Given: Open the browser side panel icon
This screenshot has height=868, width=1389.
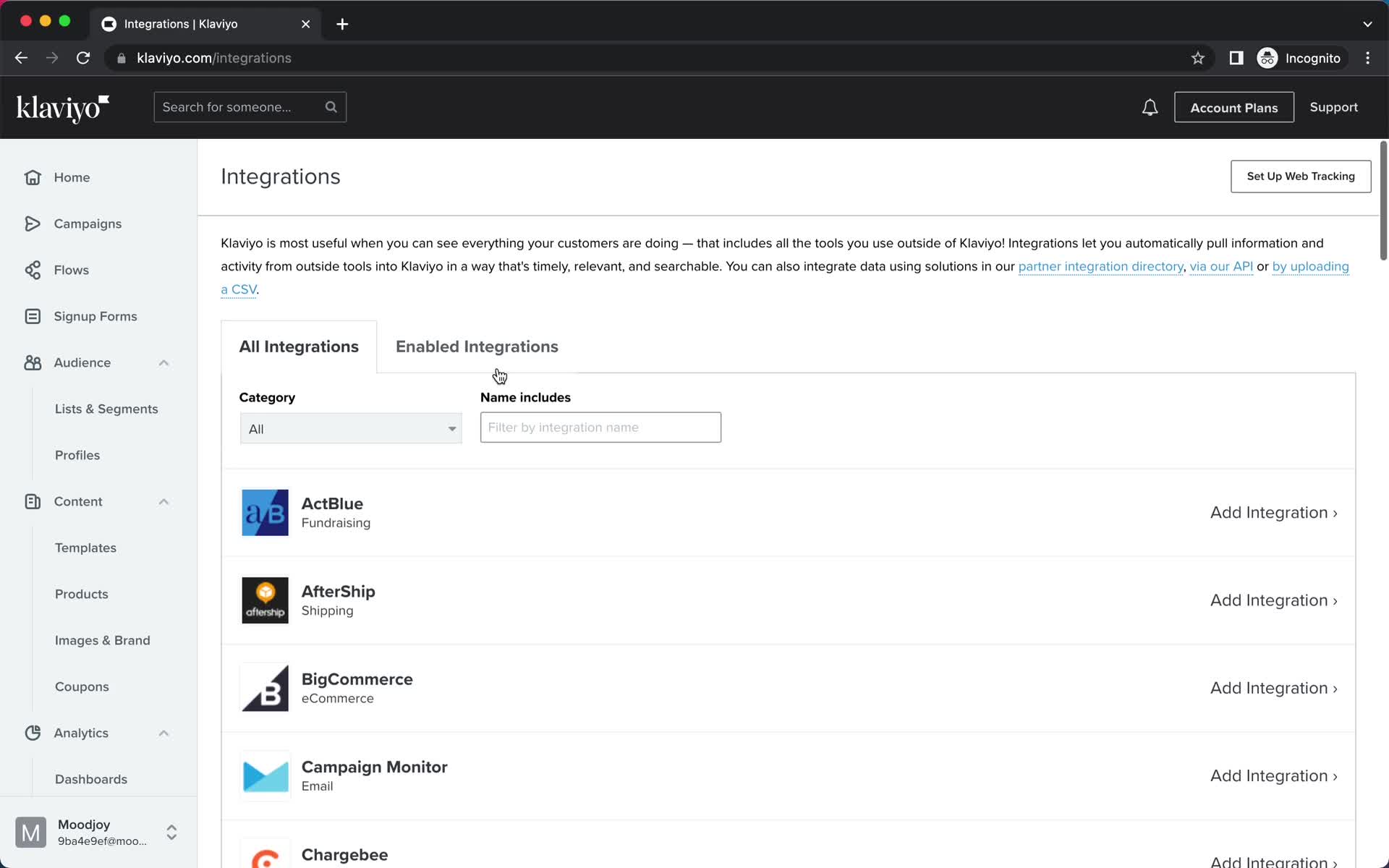Looking at the screenshot, I should pyautogui.click(x=1236, y=58).
